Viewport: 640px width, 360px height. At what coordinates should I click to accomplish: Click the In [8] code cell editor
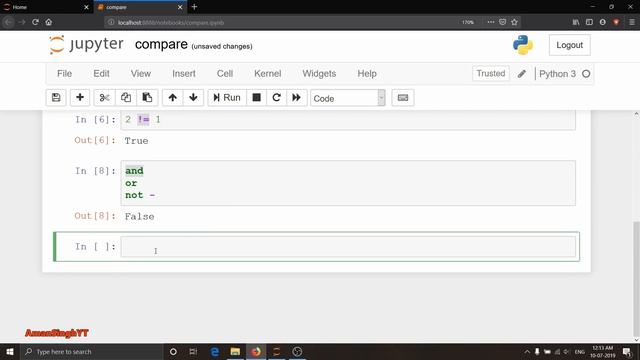pyautogui.click(x=348, y=183)
